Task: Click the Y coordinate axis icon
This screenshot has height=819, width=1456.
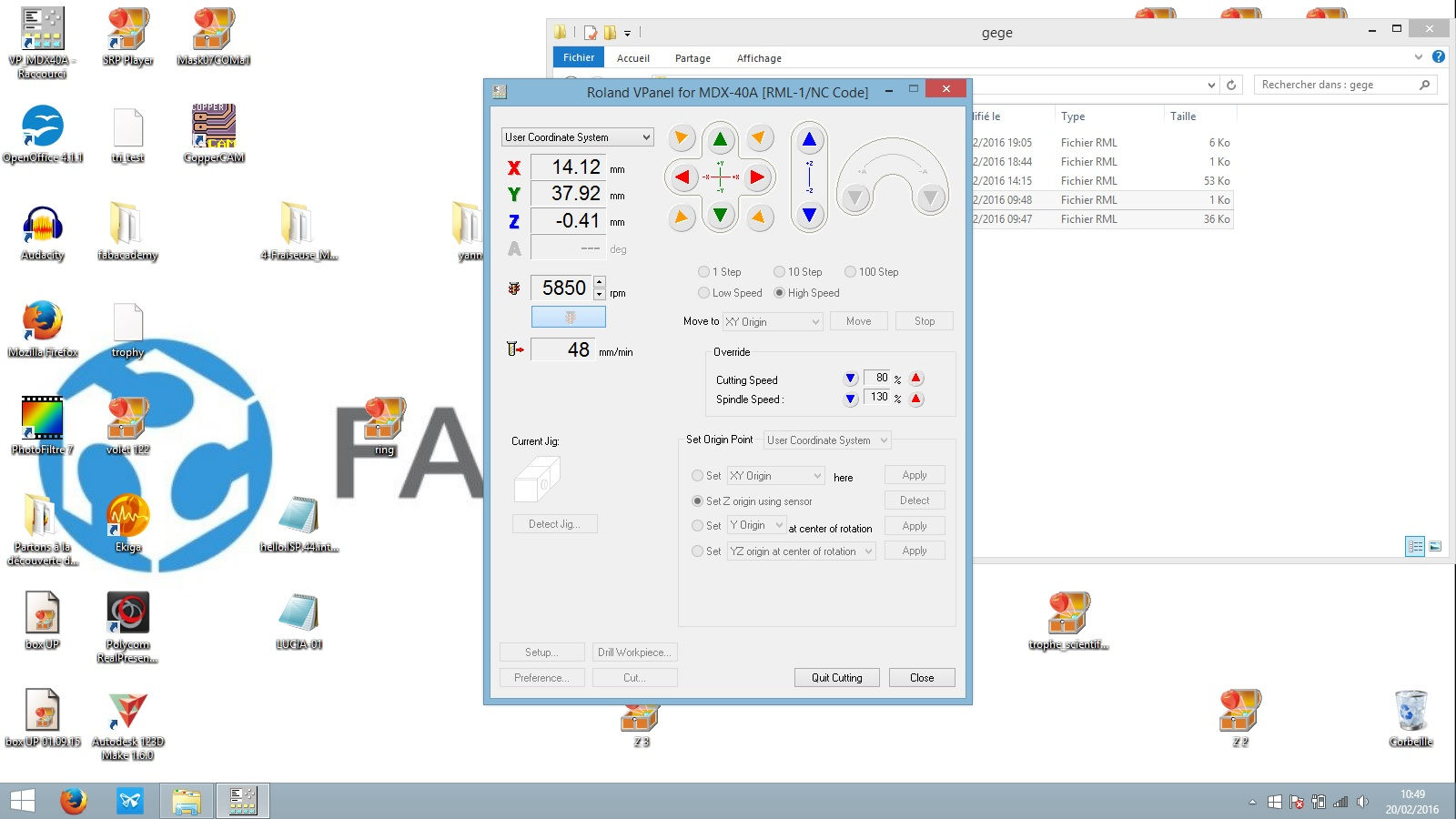Action: click(x=514, y=195)
